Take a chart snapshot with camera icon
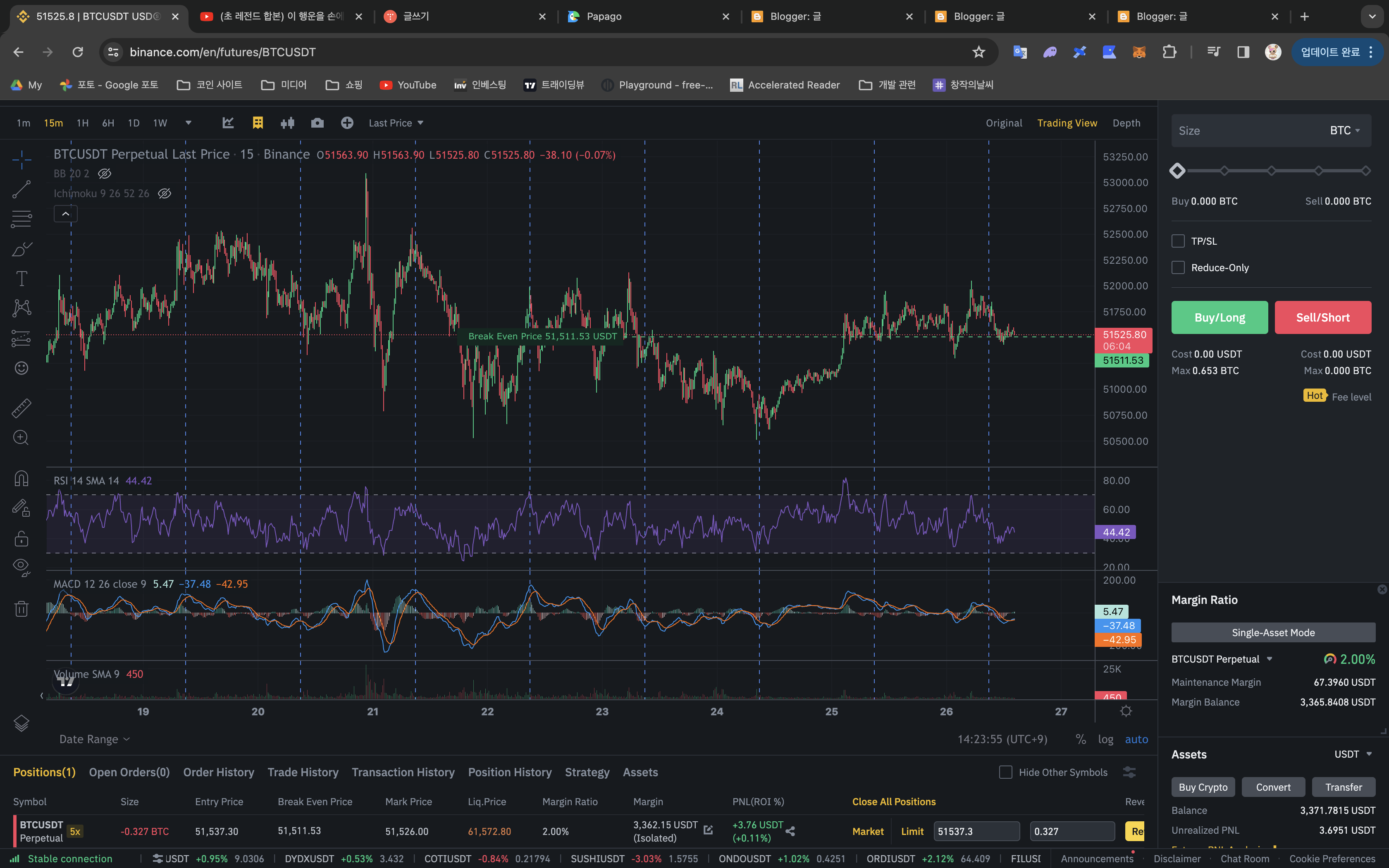Viewport: 1389px width, 868px height. (317, 123)
